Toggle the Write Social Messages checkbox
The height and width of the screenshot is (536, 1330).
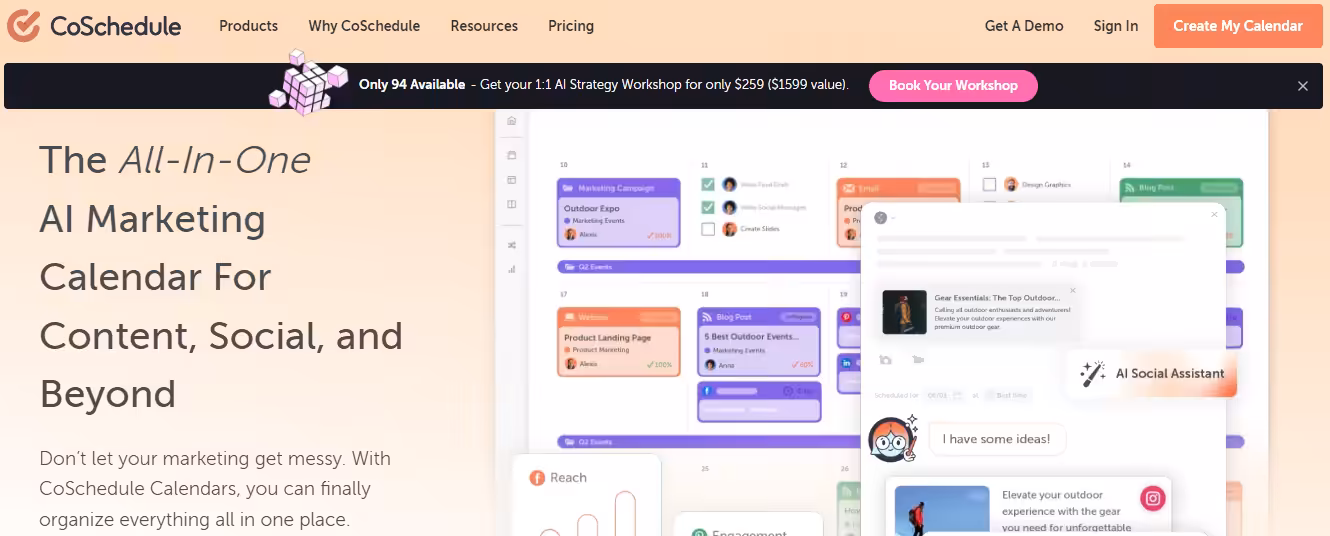[708, 207]
